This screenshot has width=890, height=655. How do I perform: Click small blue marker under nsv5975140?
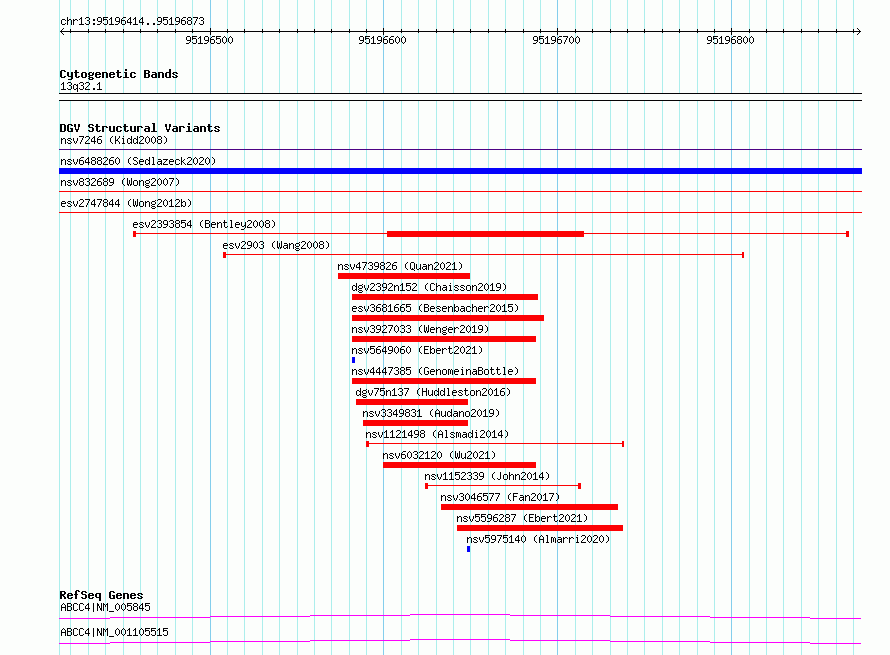coord(468,549)
